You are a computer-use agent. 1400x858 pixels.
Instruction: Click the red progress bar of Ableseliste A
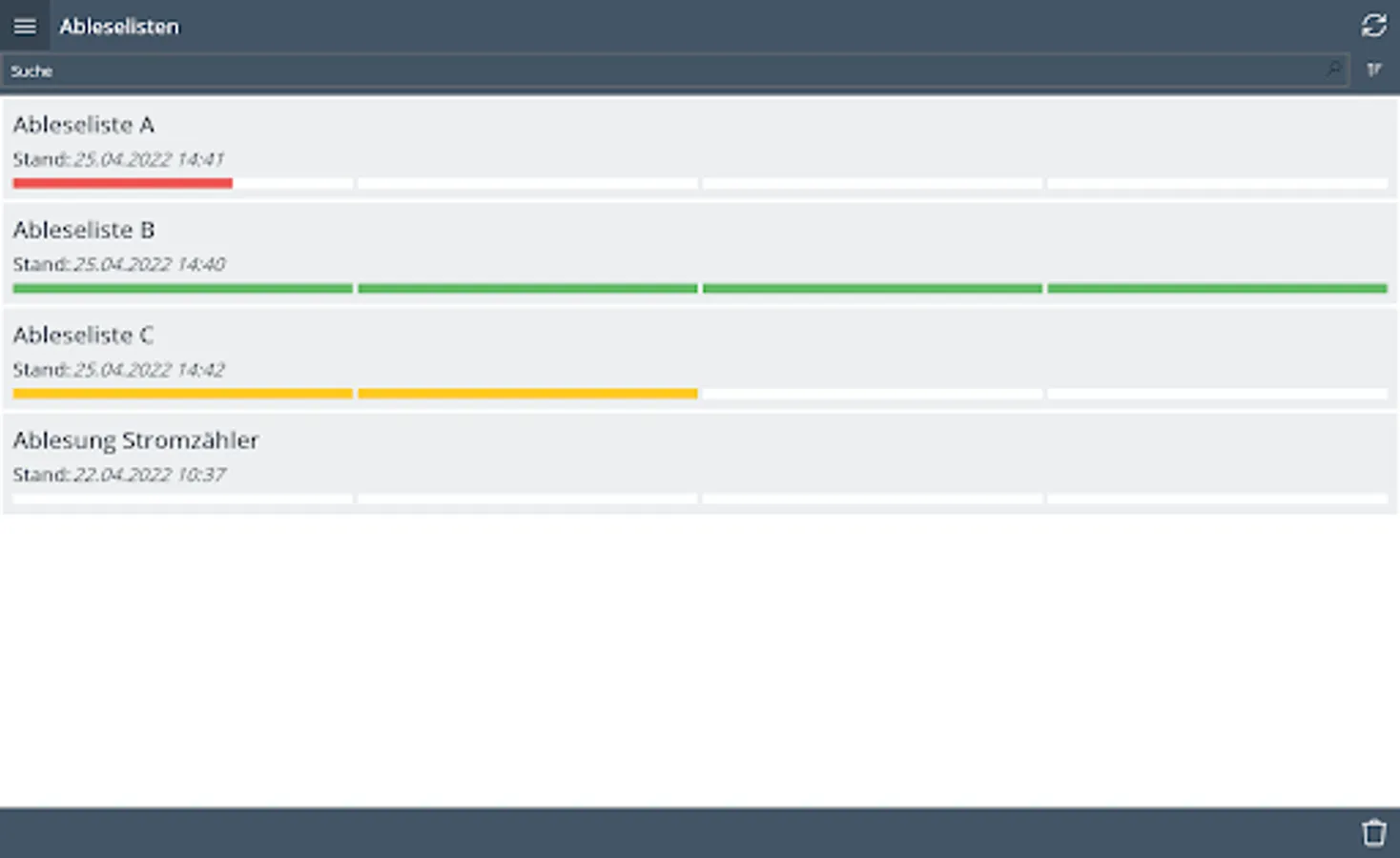point(123,183)
